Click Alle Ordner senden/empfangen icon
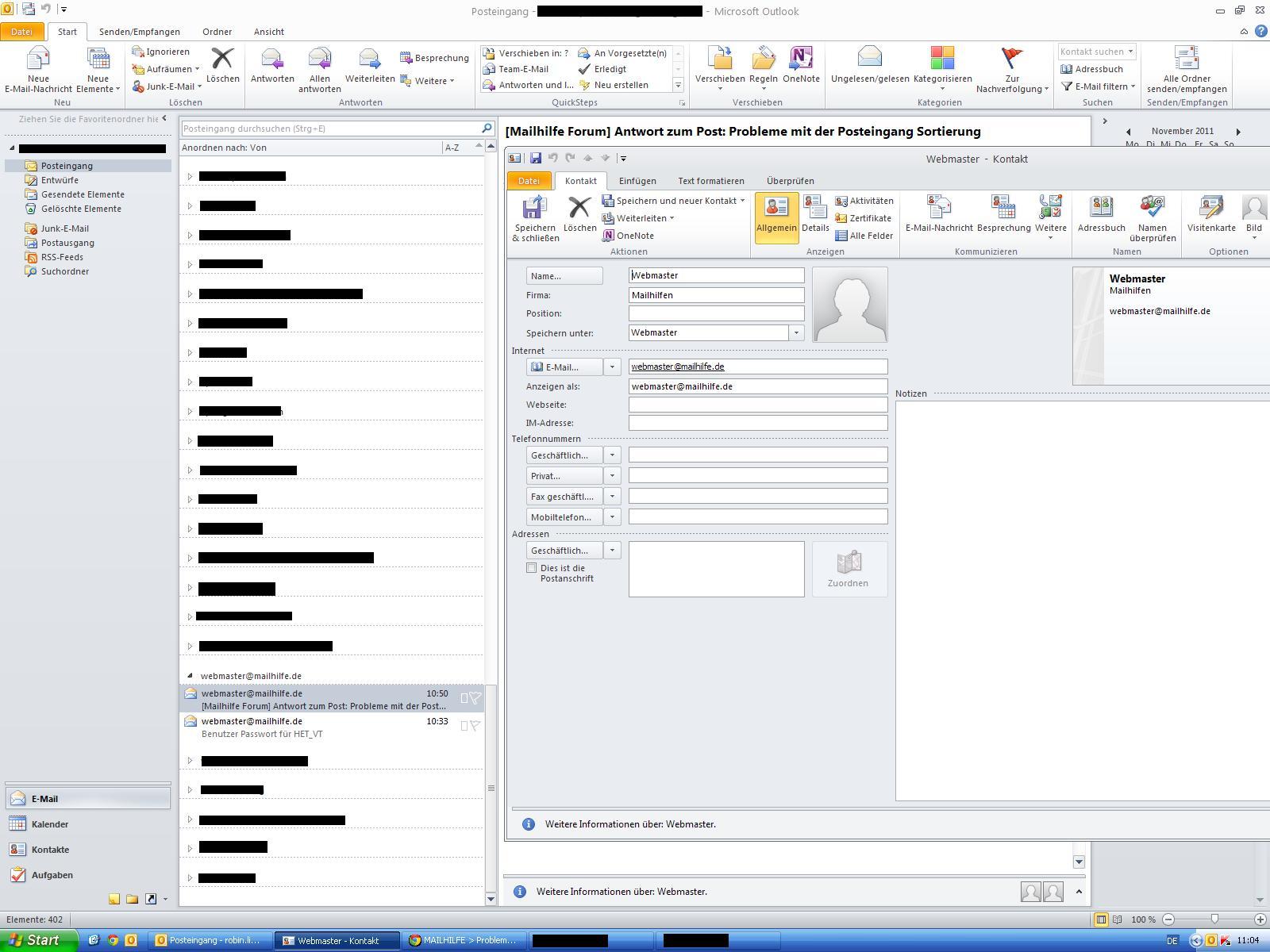Screen dimensions: 1270x952 point(1187,58)
